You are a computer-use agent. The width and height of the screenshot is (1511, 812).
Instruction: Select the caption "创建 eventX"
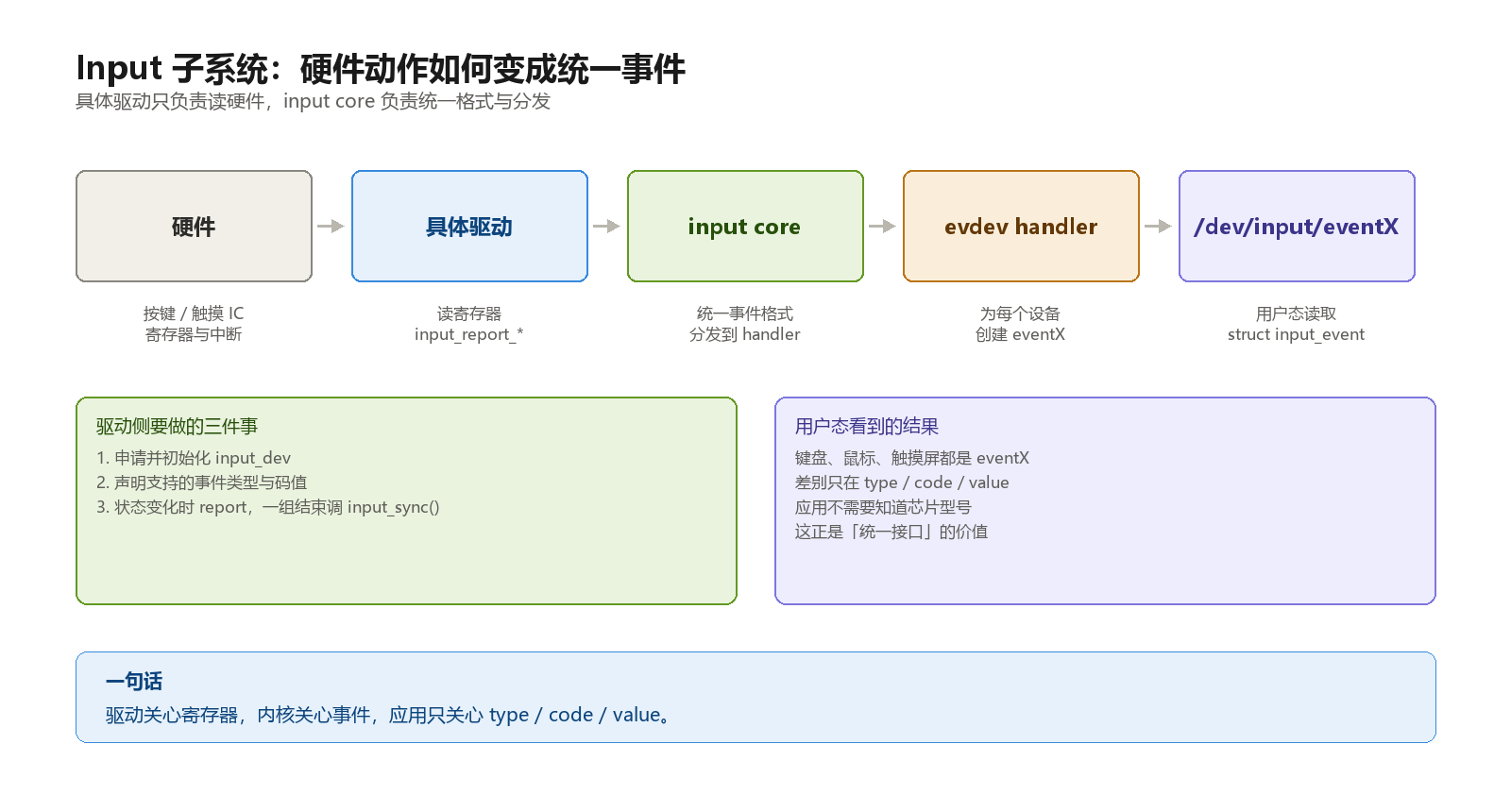coord(1021,334)
